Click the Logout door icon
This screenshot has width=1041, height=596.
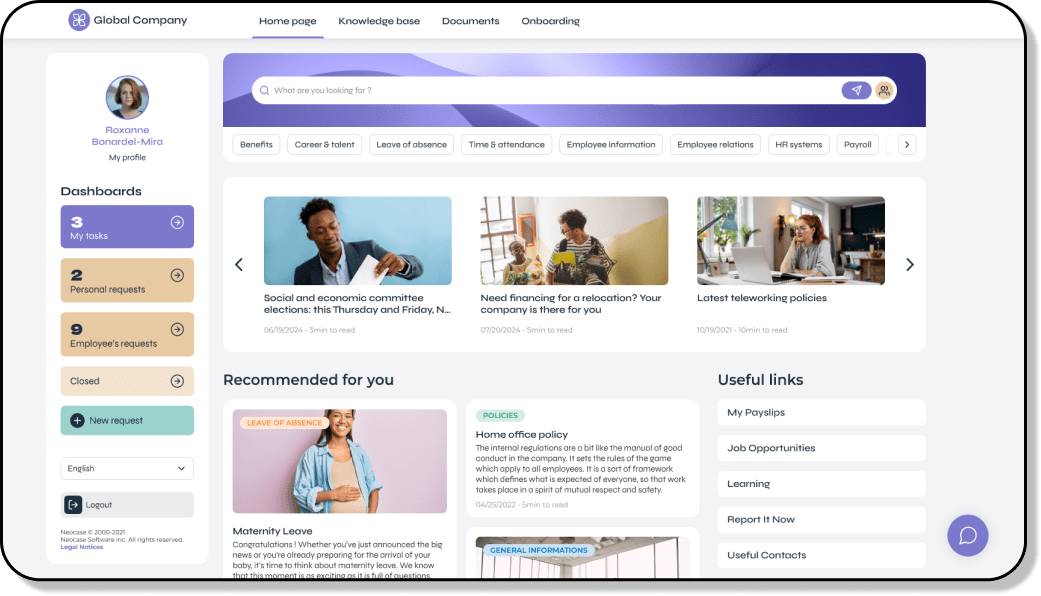(73, 505)
